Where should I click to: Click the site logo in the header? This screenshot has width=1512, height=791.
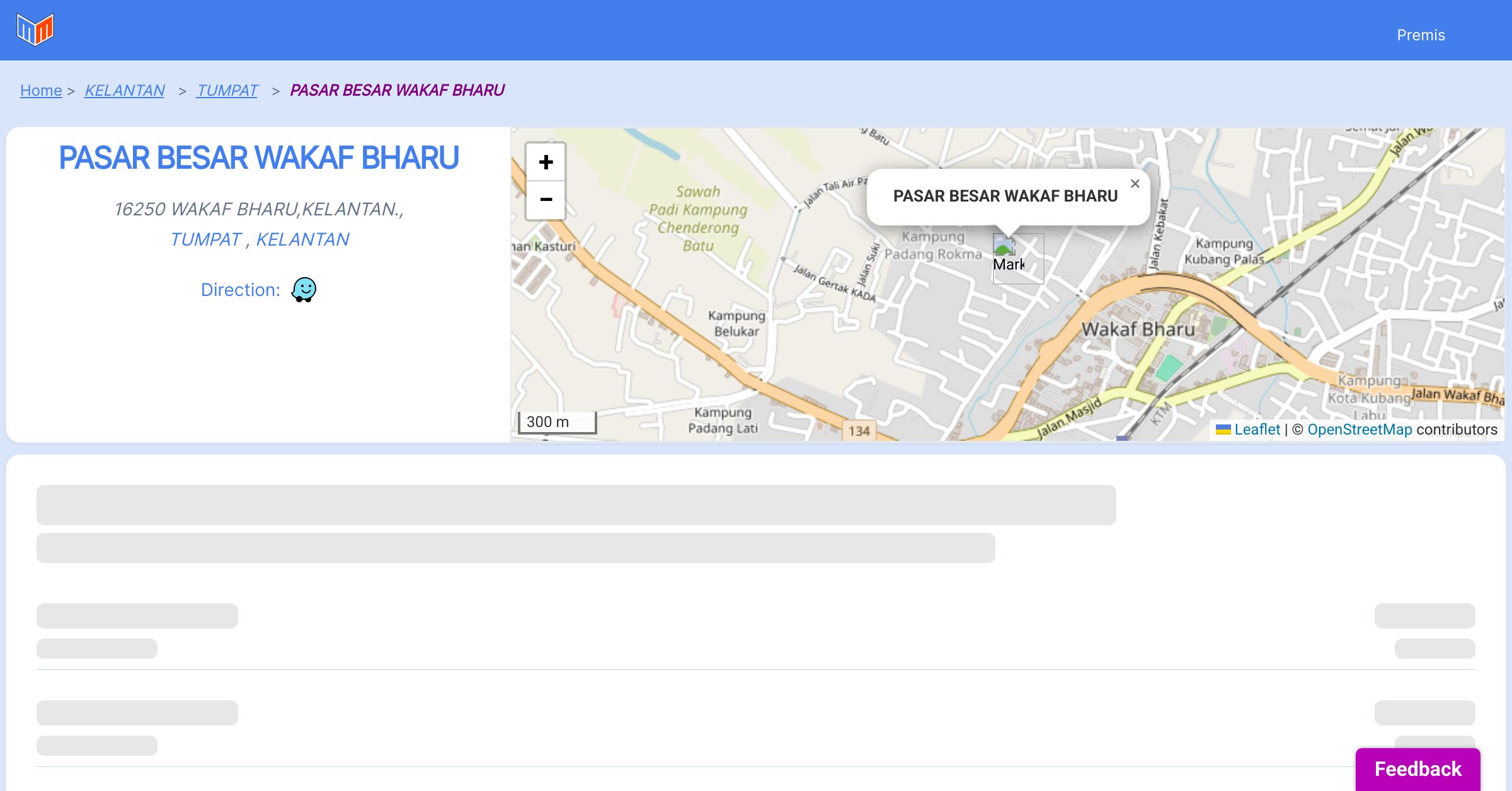tap(35, 30)
